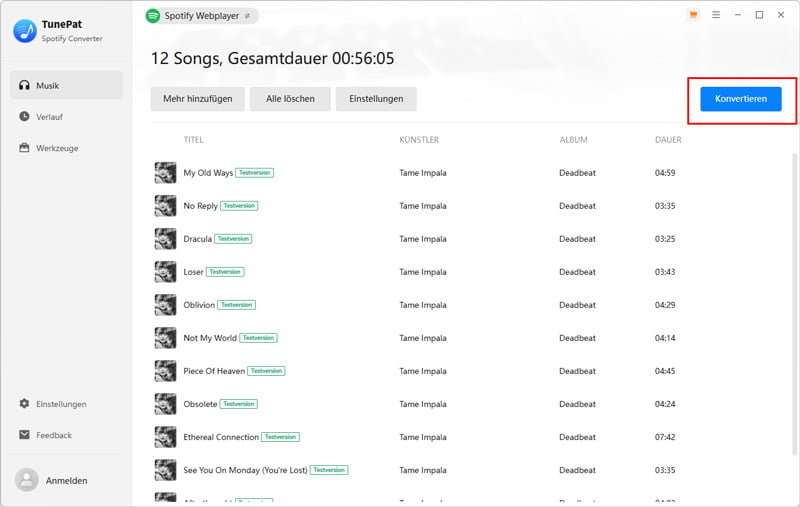Image resolution: width=800 pixels, height=507 pixels.
Task: Select the song title Piece Of Heaven
Action: 214,371
